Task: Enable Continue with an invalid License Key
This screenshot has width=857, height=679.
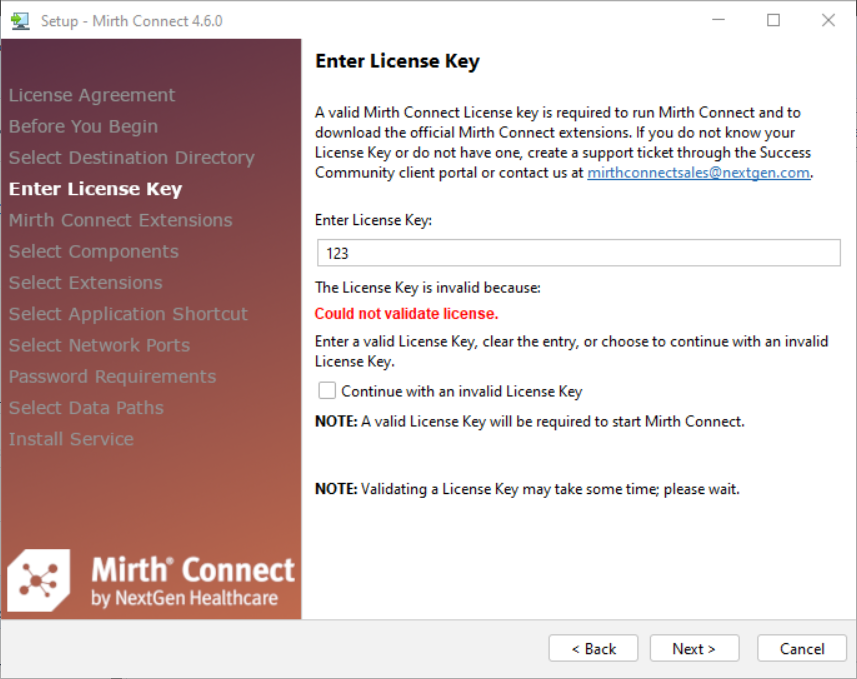Action: (327, 391)
